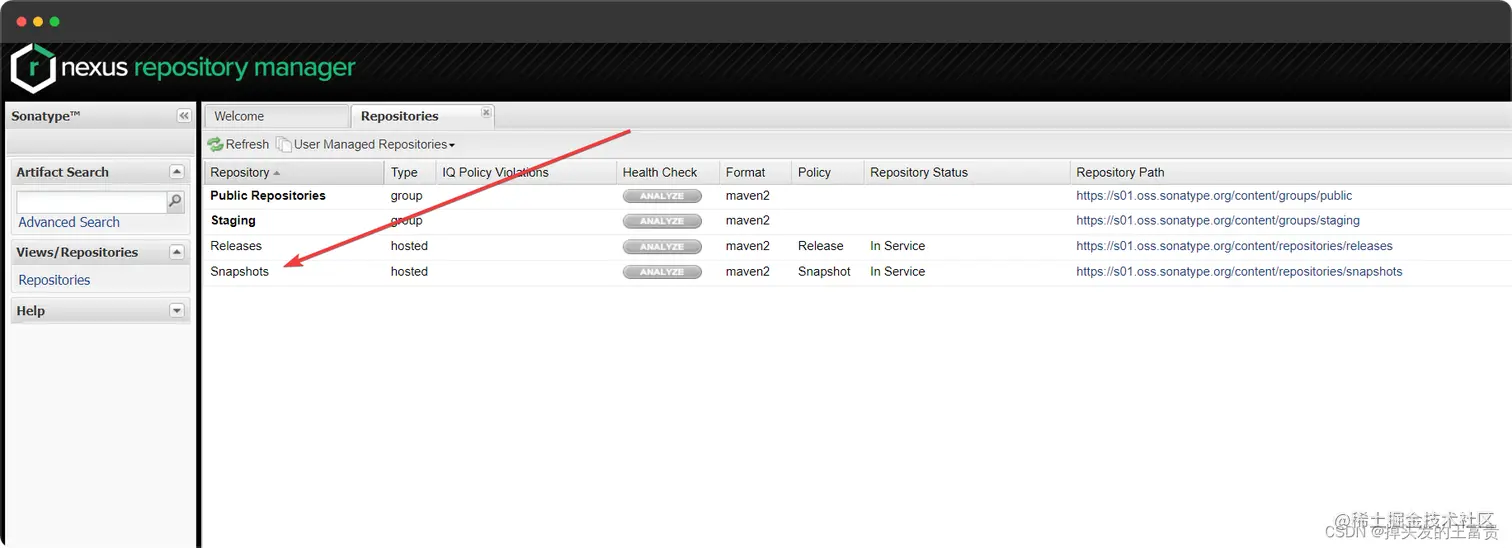The height and width of the screenshot is (548, 1512).
Task: Close the Repositories tab
Action: (x=486, y=112)
